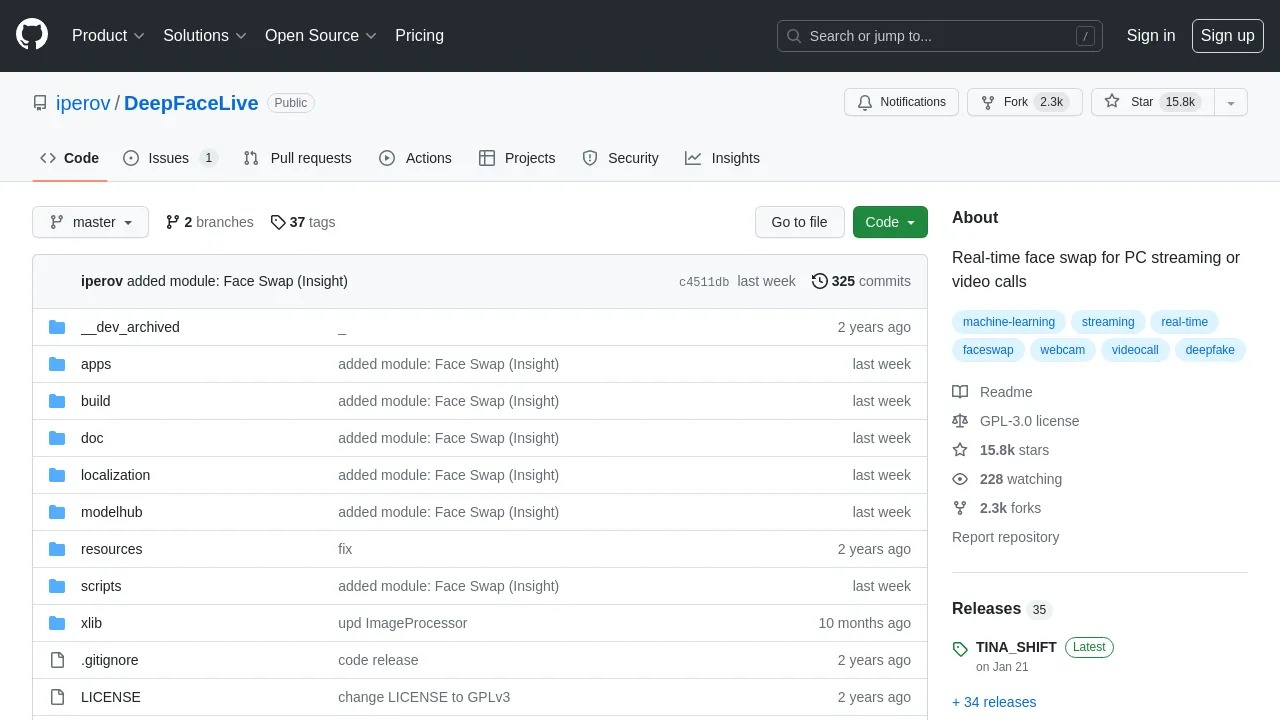This screenshot has width=1280, height=720.
Task: Switch to the Security tab
Action: pyautogui.click(x=620, y=158)
